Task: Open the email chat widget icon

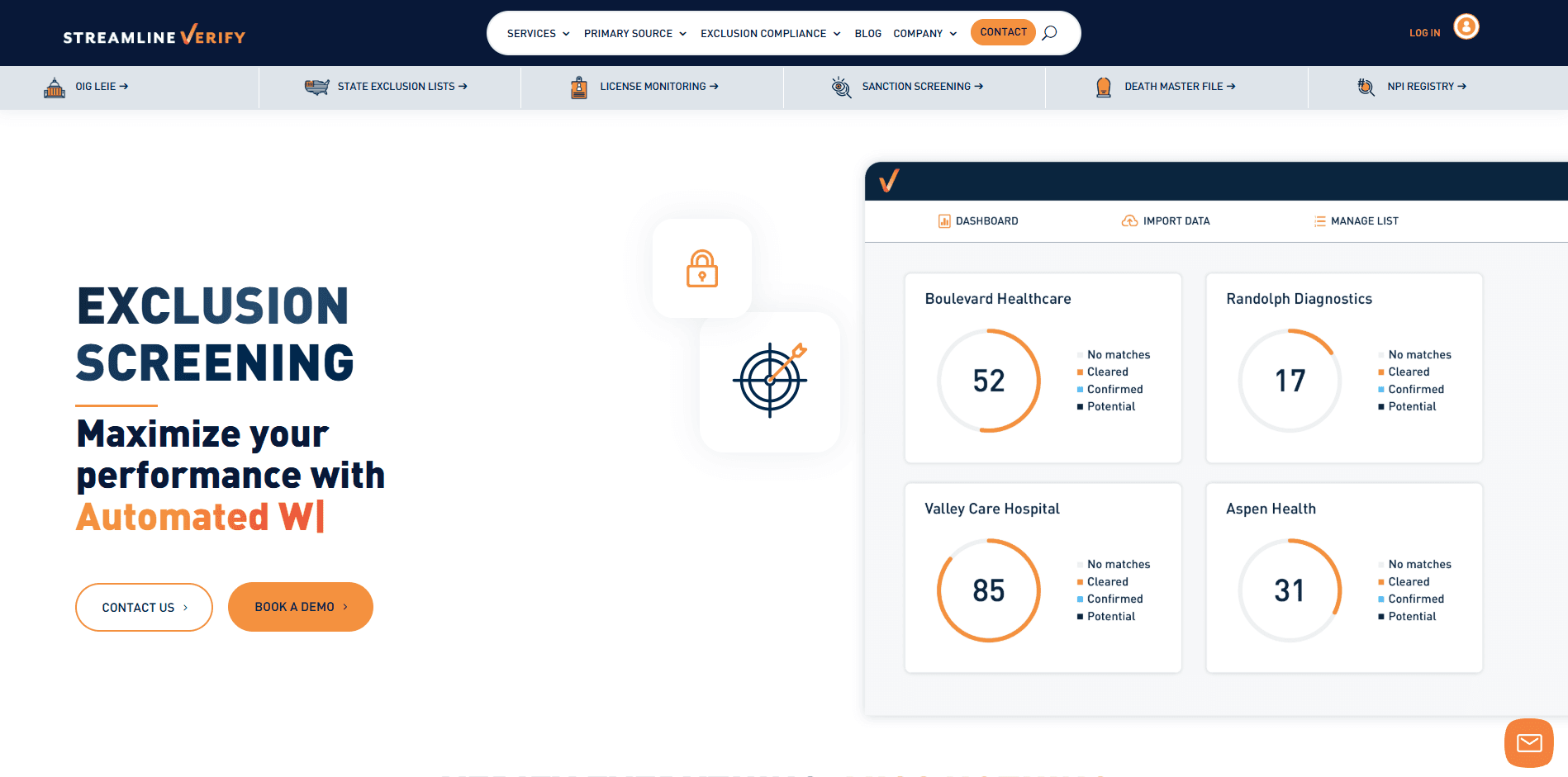Action: [1528, 743]
